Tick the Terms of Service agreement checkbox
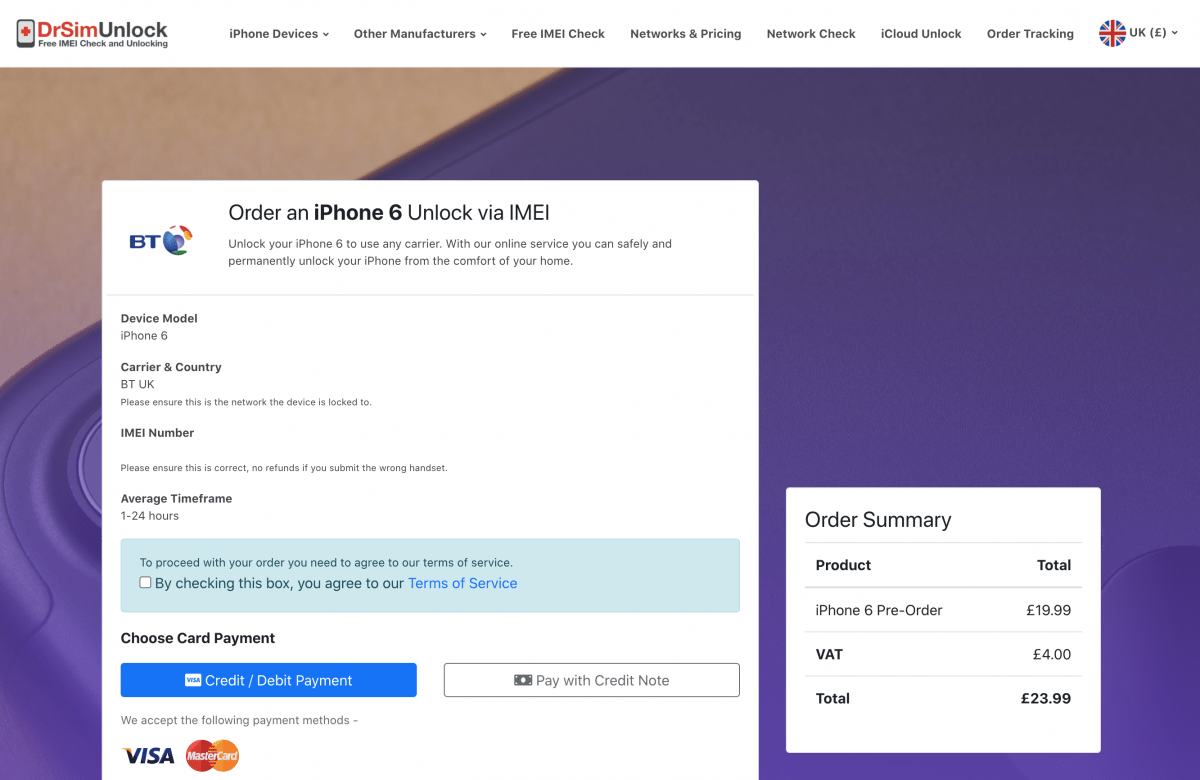 [x=145, y=582]
